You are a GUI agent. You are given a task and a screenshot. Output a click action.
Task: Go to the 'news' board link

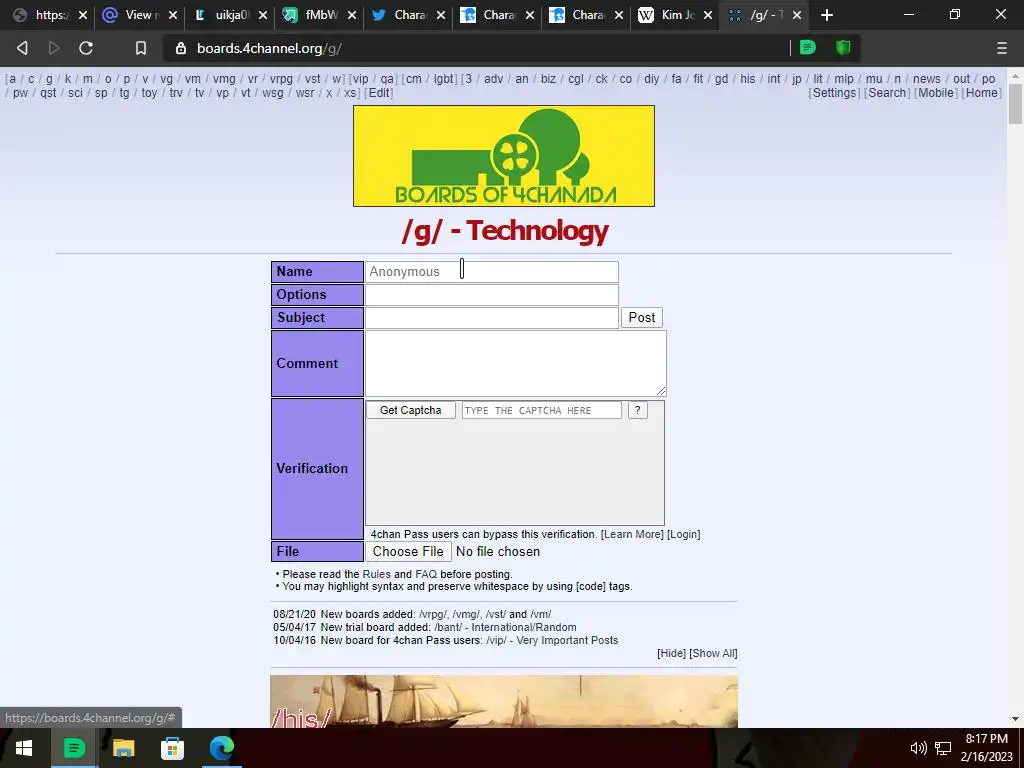(927, 79)
